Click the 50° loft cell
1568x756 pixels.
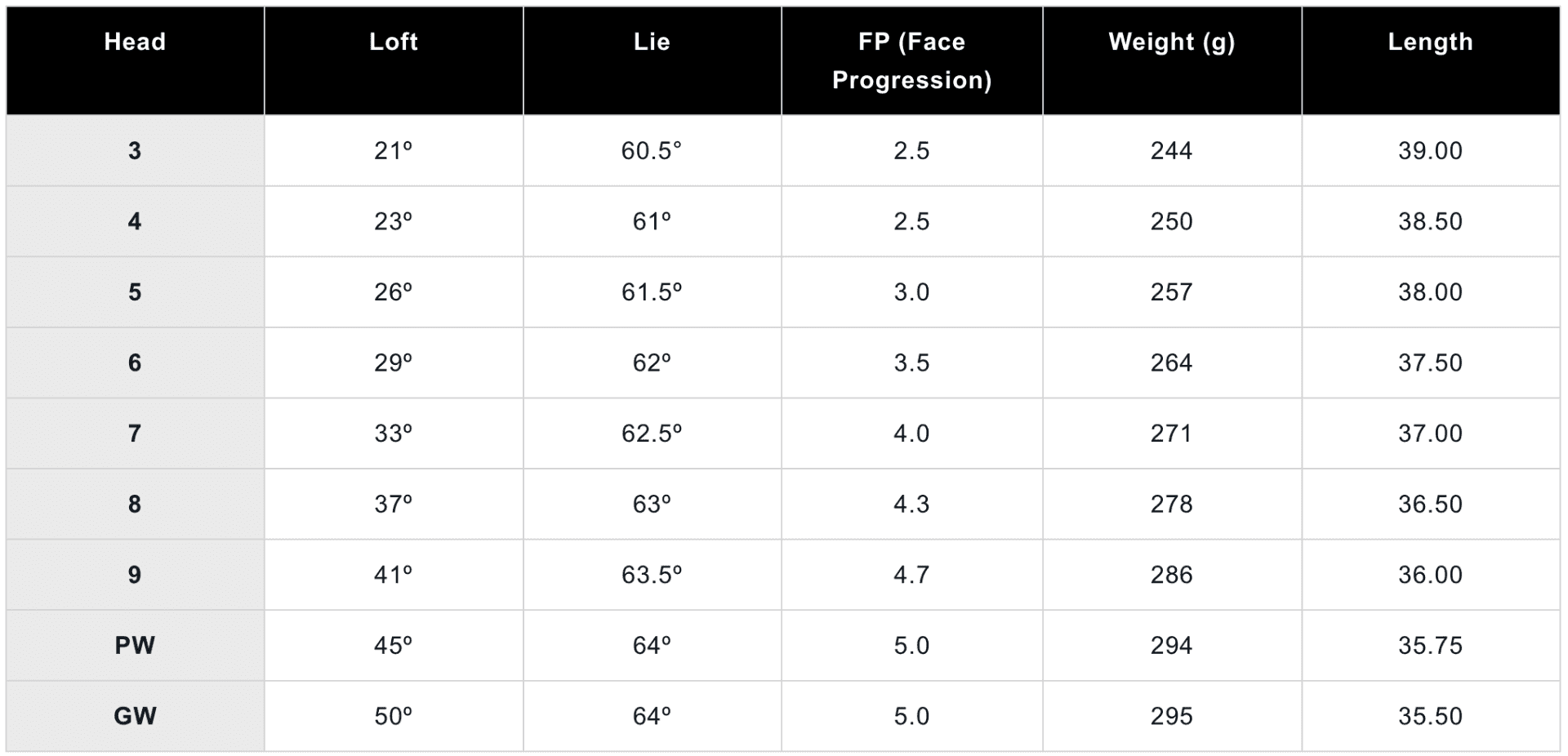(394, 716)
